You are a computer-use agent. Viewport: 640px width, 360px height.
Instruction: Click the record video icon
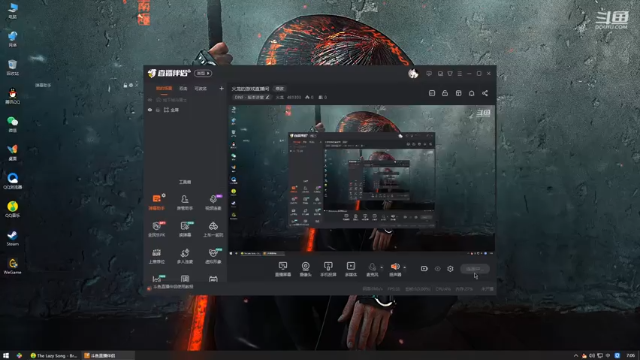424,269
